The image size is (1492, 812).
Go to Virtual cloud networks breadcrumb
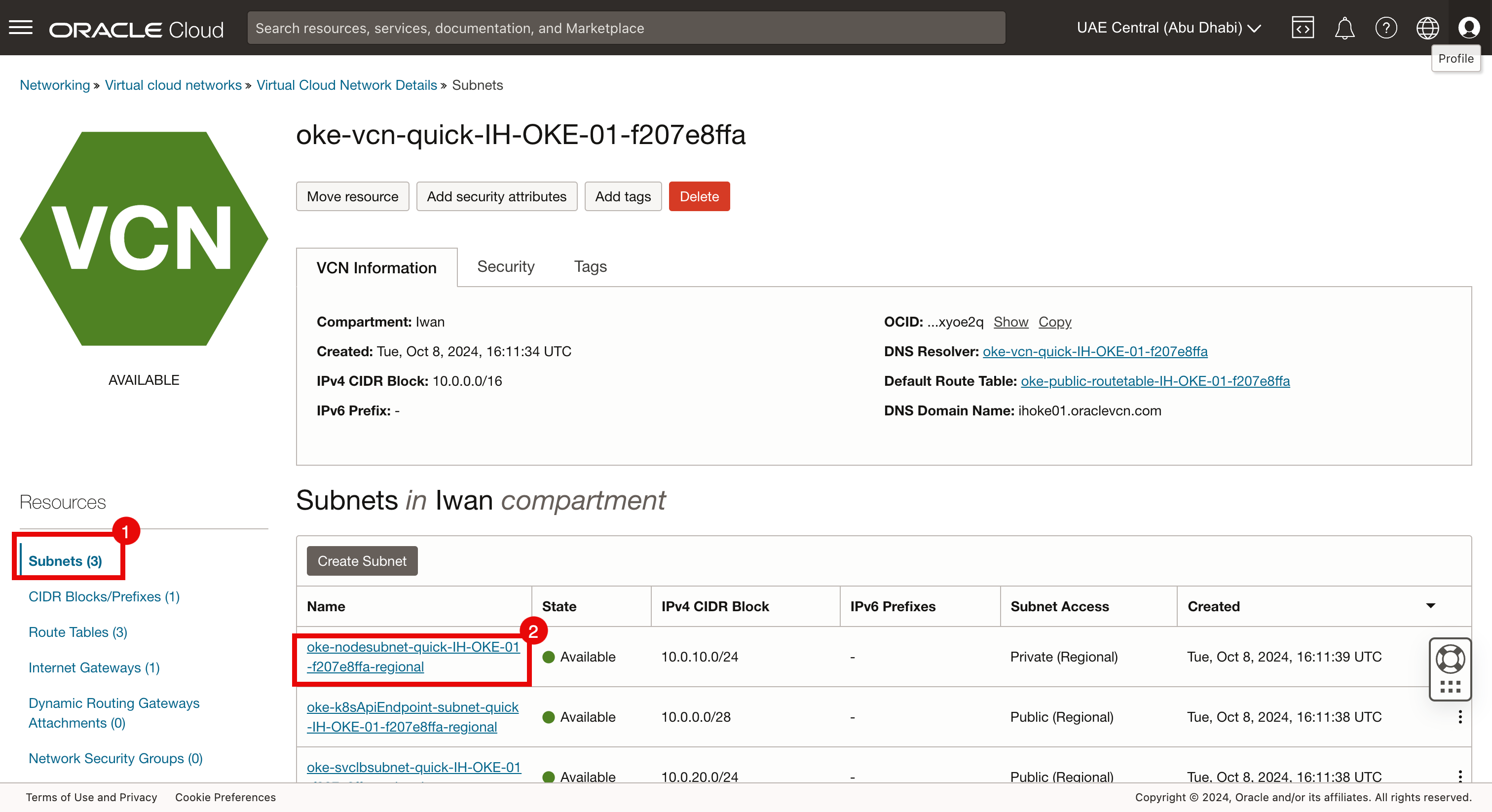pyautogui.click(x=173, y=85)
